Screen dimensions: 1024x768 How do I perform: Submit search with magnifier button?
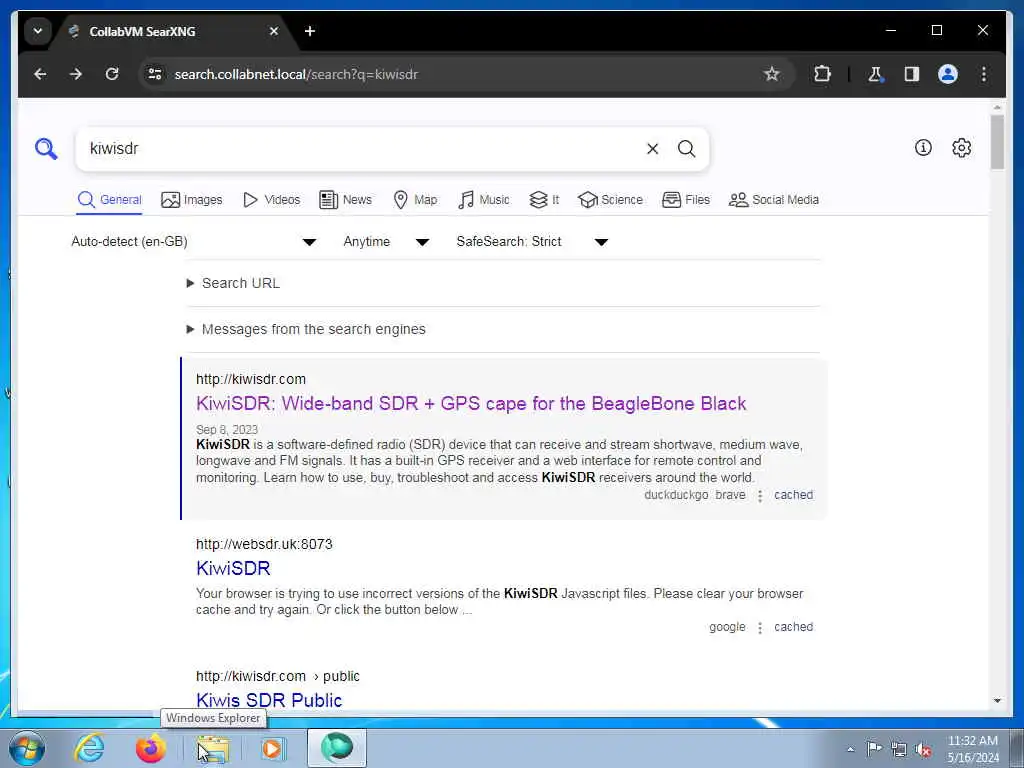686,149
